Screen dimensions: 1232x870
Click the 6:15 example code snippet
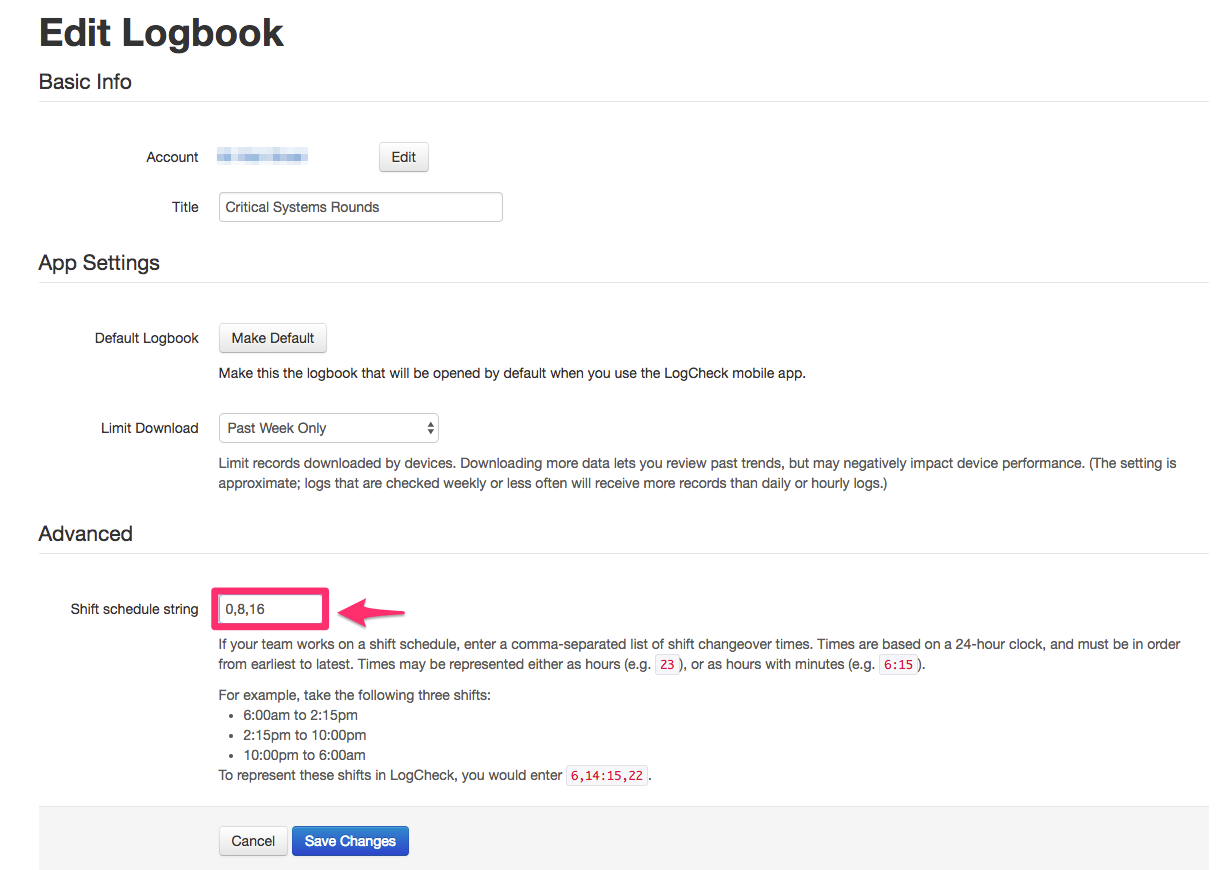pyautogui.click(x=898, y=664)
